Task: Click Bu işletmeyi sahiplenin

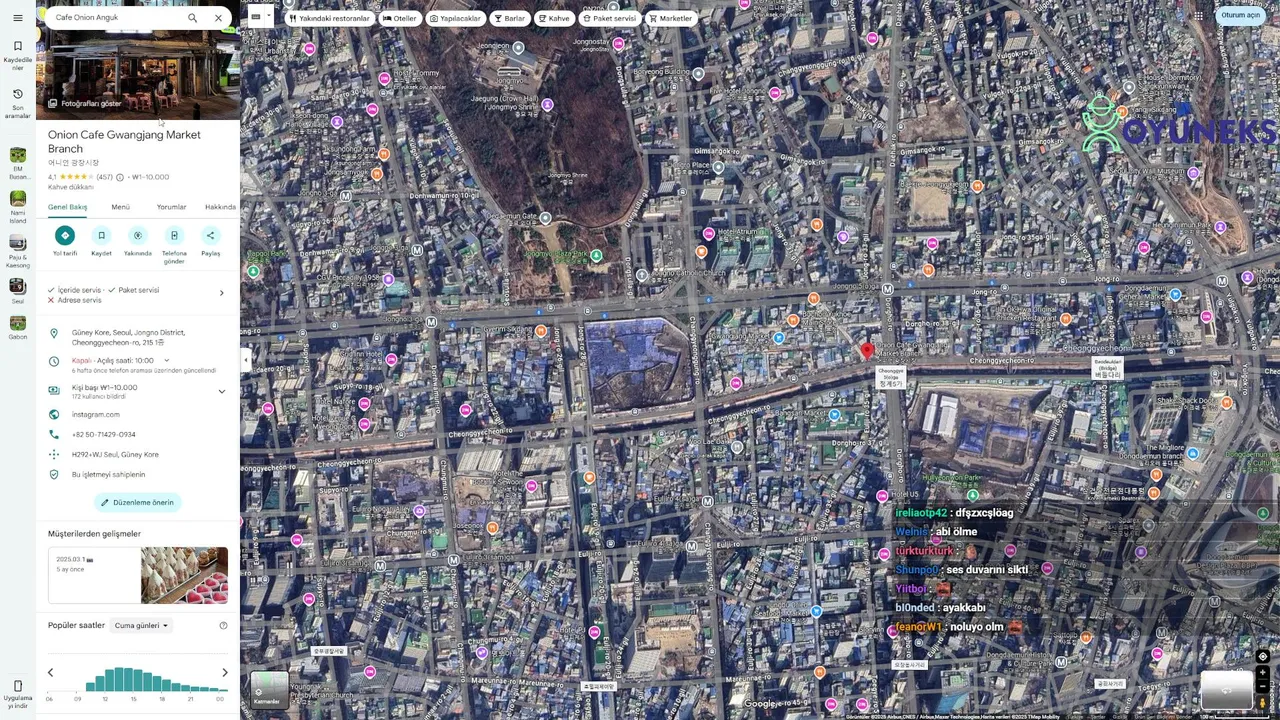Action: point(109,474)
